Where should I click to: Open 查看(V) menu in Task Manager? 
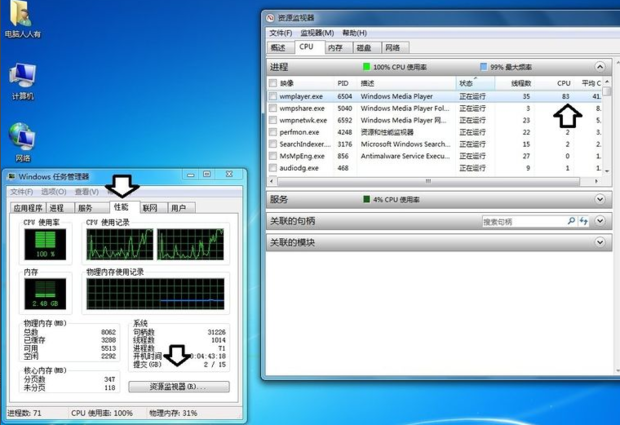[x=87, y=192]
